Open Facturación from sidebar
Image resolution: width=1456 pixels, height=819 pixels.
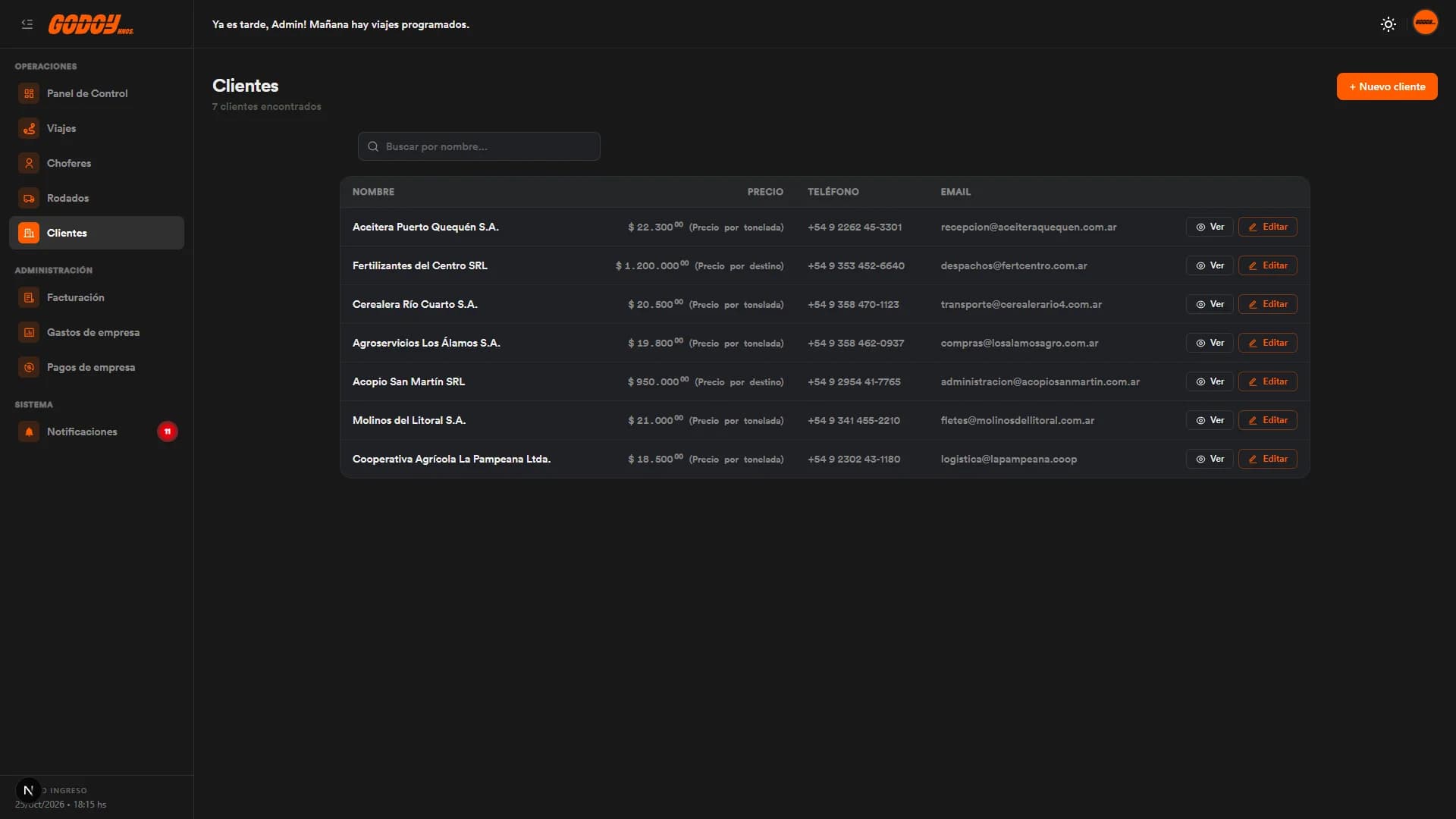pyautogui.click(x=96, y=297)
